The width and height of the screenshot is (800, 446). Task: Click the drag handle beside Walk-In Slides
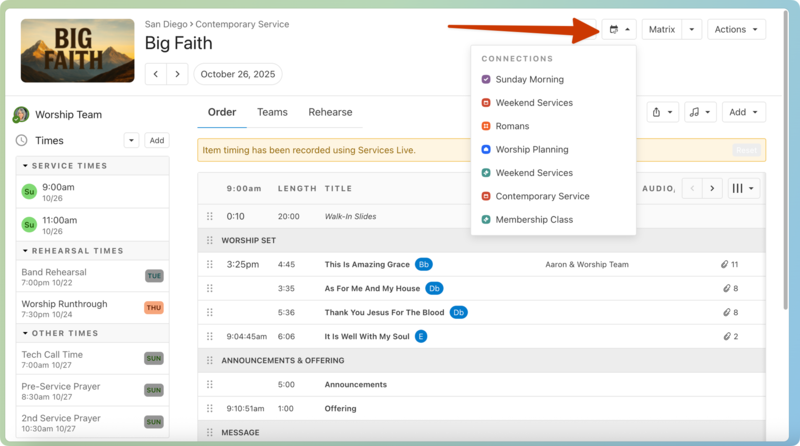click(210, 216)
